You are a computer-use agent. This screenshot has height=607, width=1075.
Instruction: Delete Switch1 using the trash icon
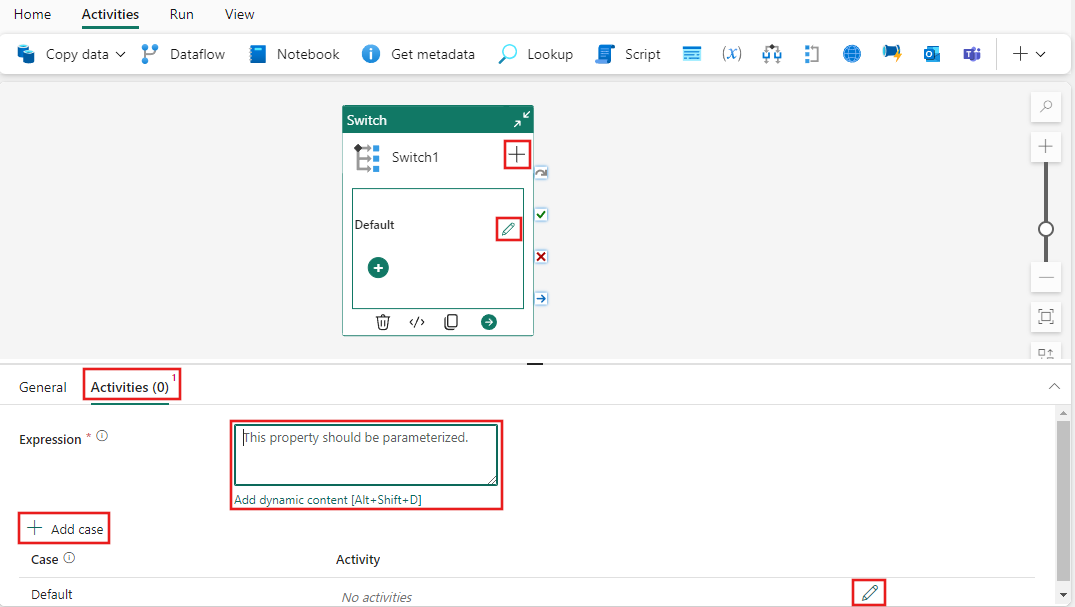click(x=383, y=321)
